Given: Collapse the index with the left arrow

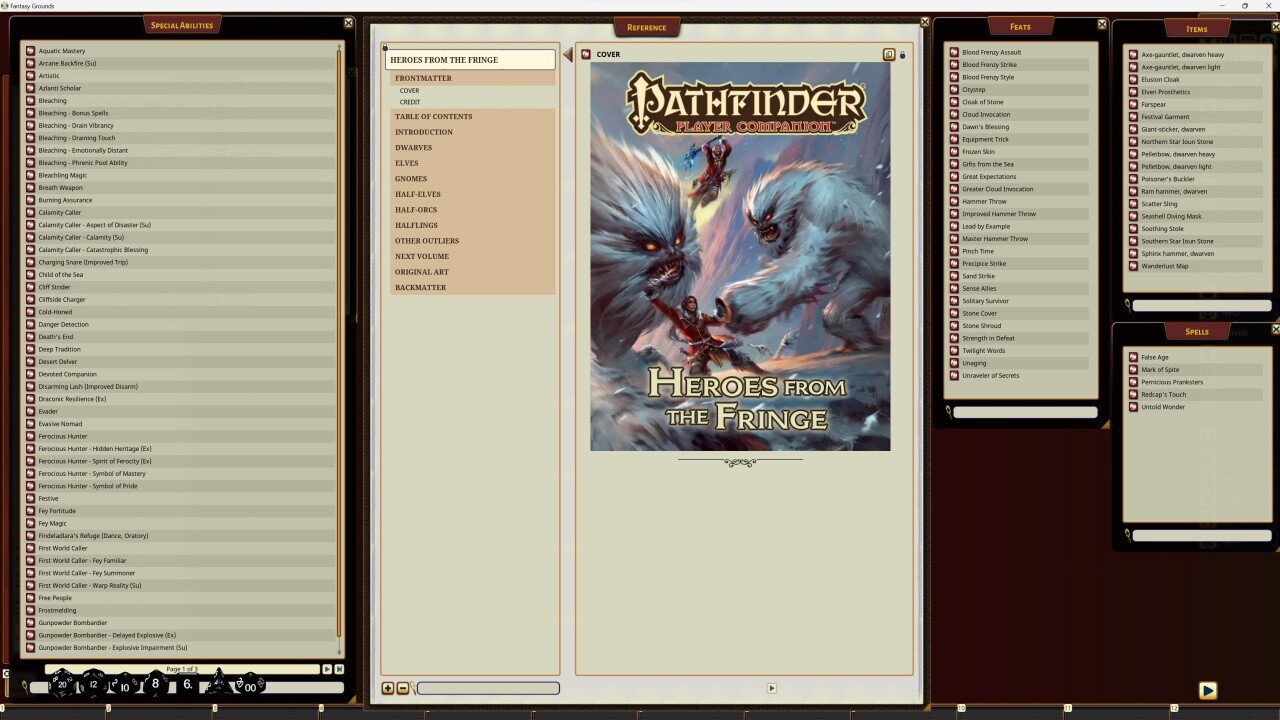Looking at the screenshot, I should (568, 55).
